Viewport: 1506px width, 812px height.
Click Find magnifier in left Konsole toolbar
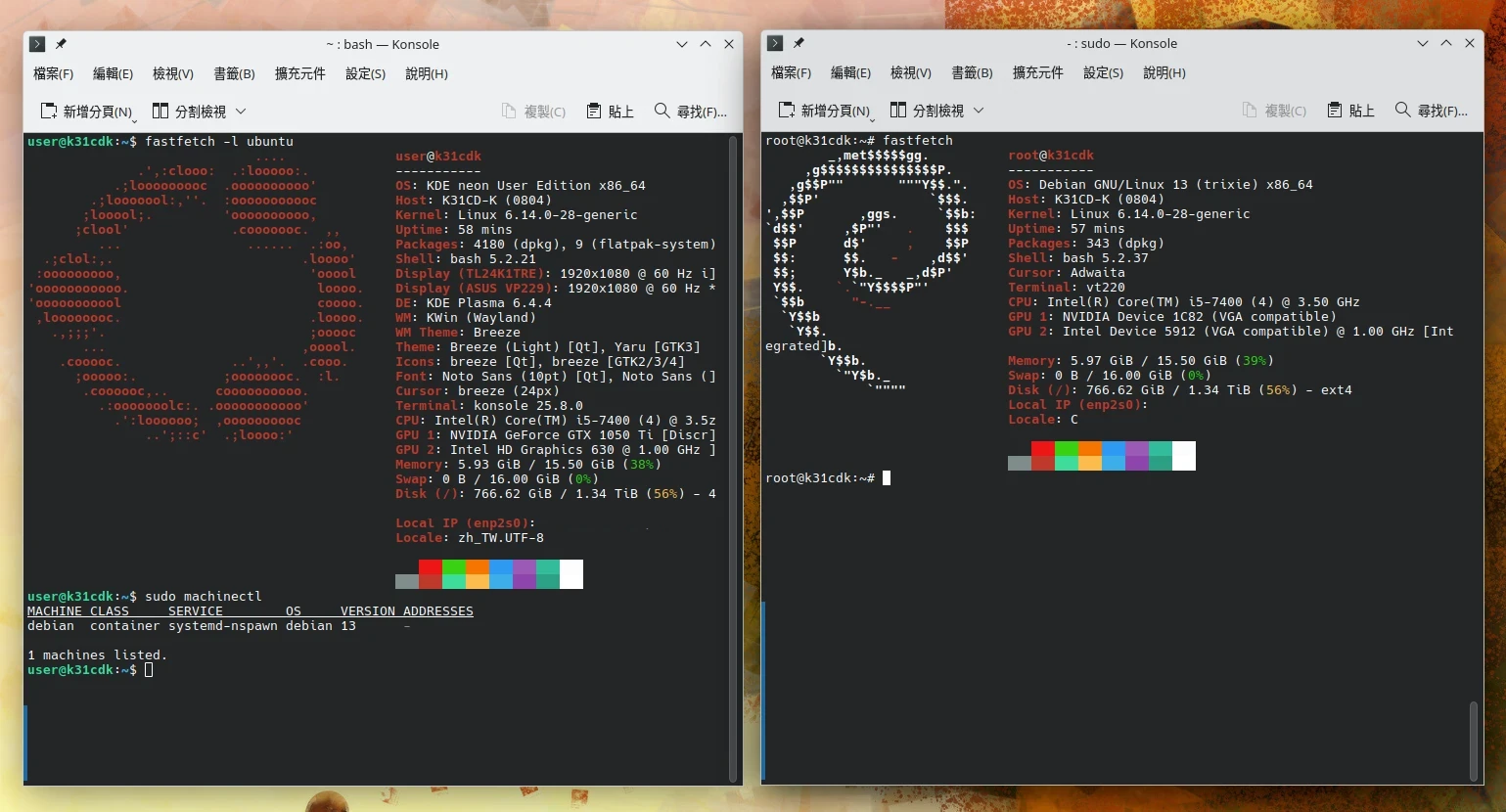662,111
